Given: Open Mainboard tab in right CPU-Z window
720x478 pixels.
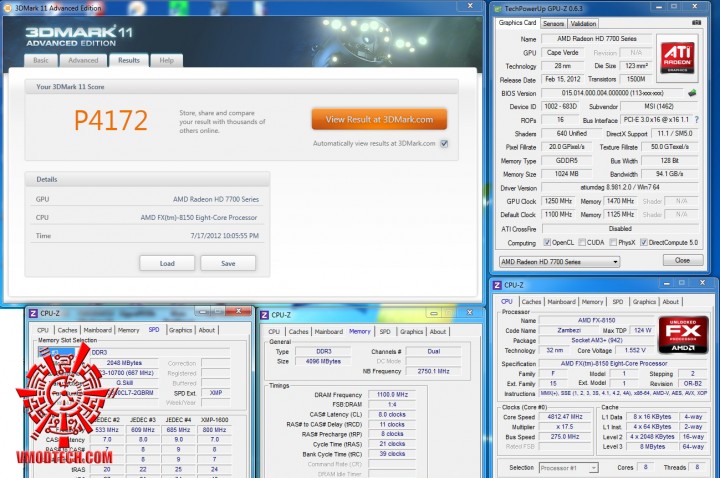Looking at the screenshot, I should [561, 302].
